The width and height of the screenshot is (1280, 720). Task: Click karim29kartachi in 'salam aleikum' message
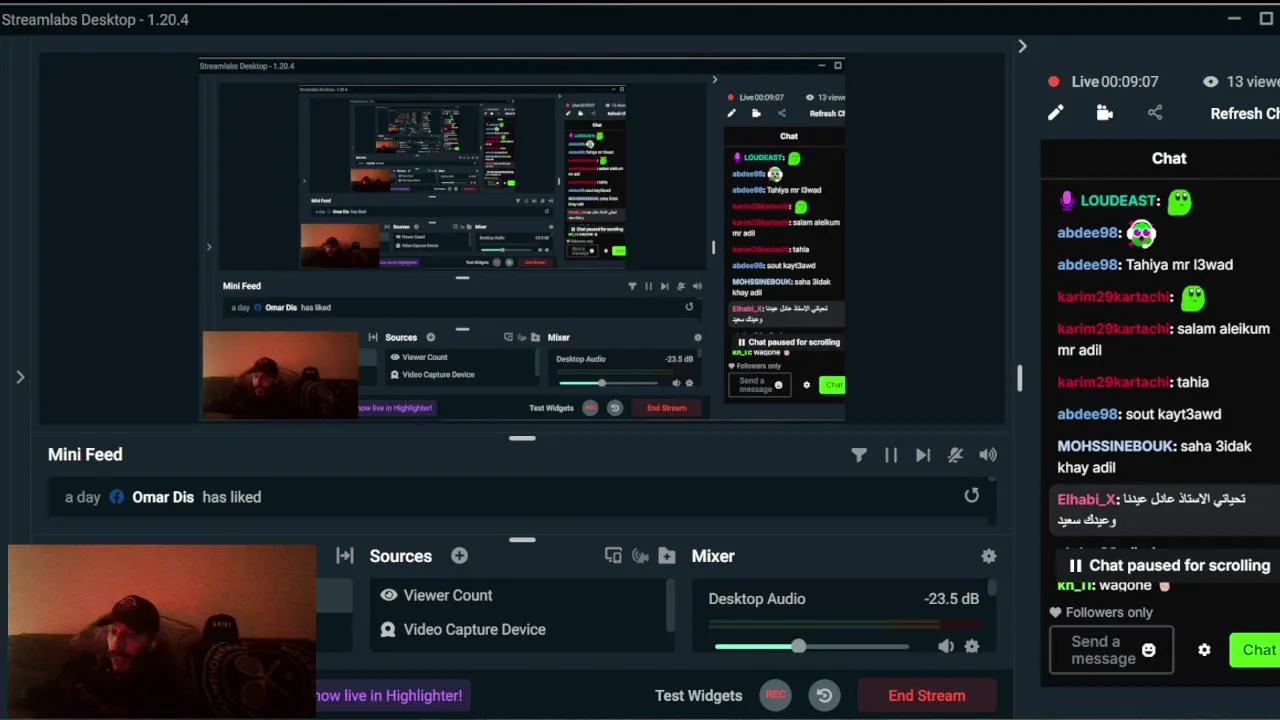click(x=1113, y=329)
